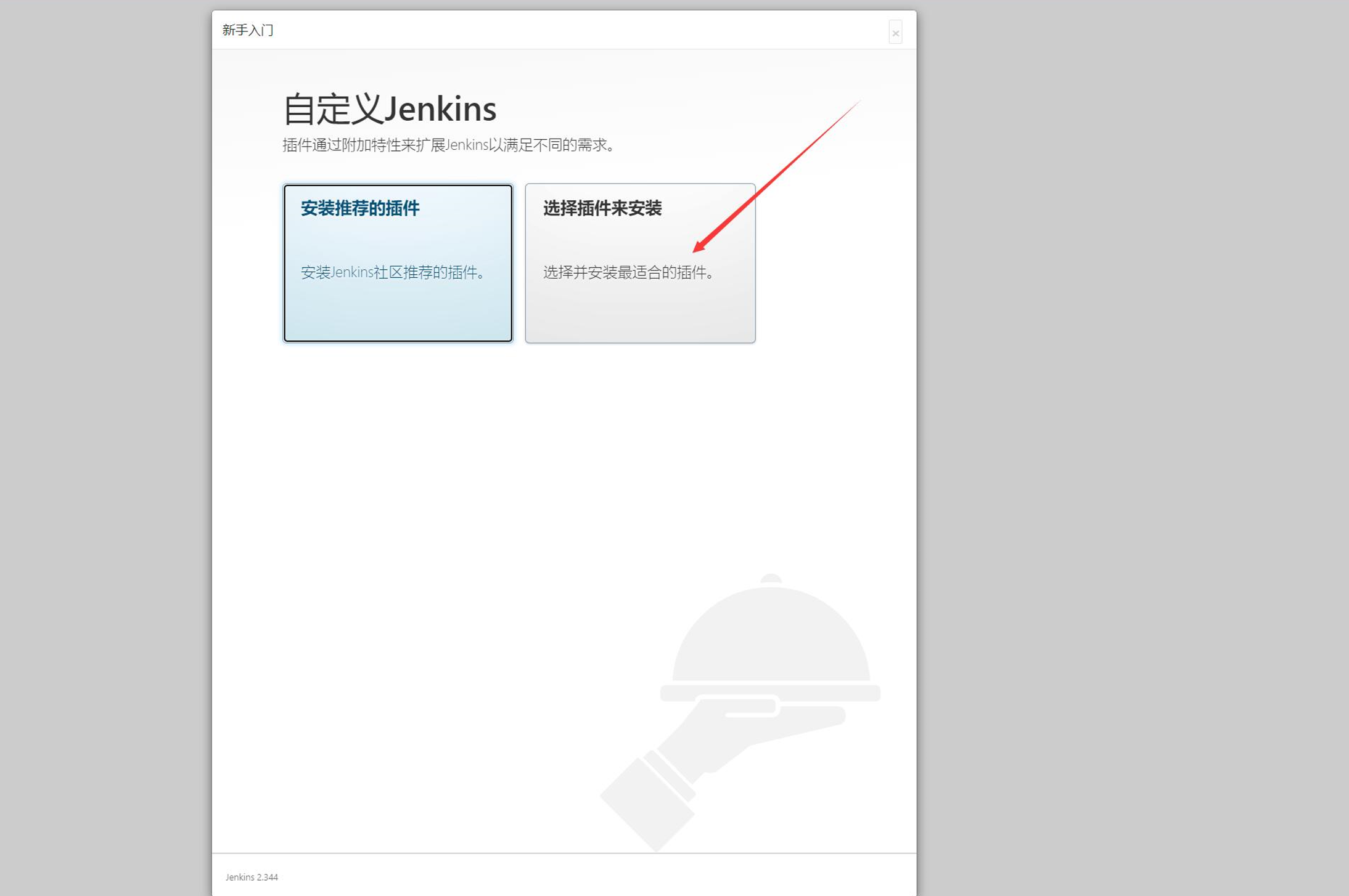Choose the 安装推荐的插件 option card
This screenshot has width=1349, height=896.
pos(398,263)
